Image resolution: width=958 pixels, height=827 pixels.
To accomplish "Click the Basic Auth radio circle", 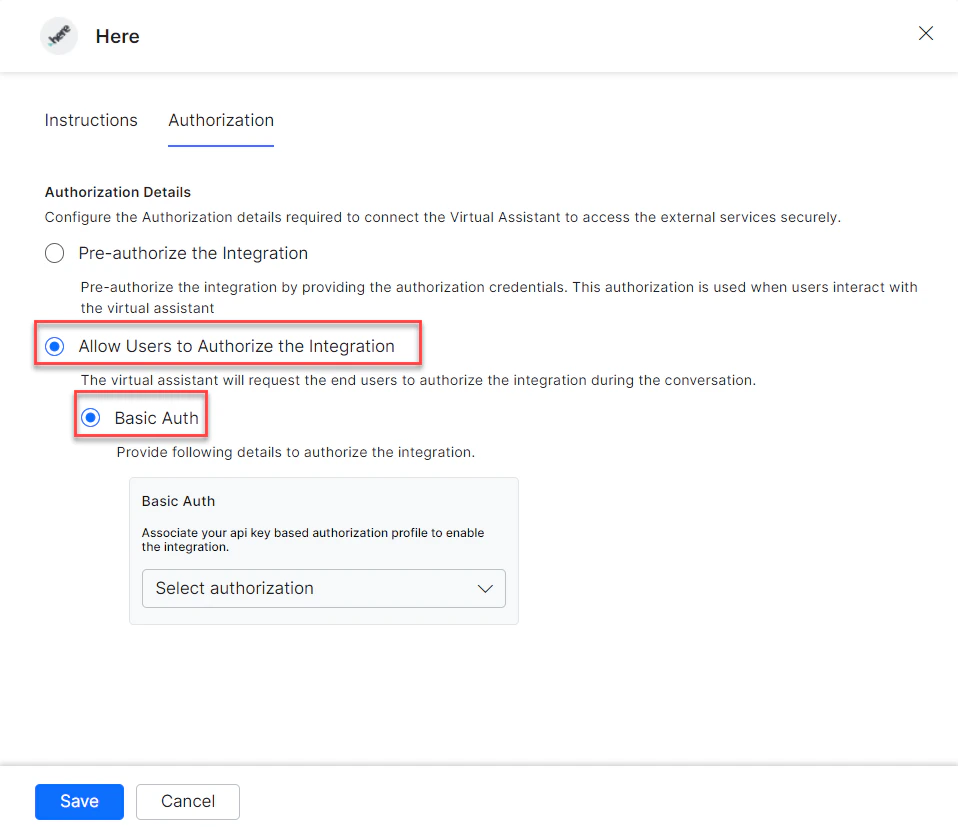I will click(90, 417).
